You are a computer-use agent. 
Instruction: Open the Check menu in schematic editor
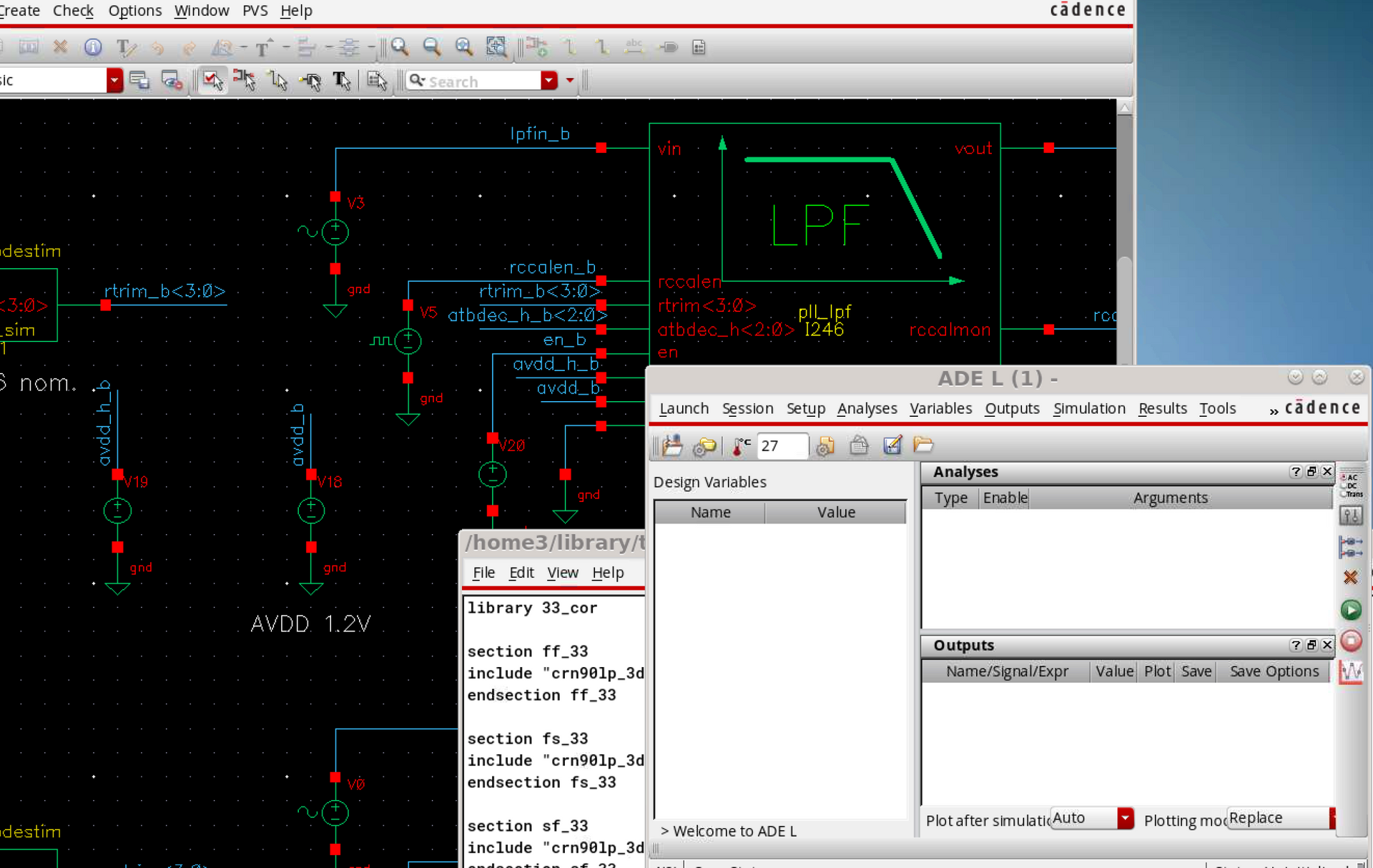73,11
